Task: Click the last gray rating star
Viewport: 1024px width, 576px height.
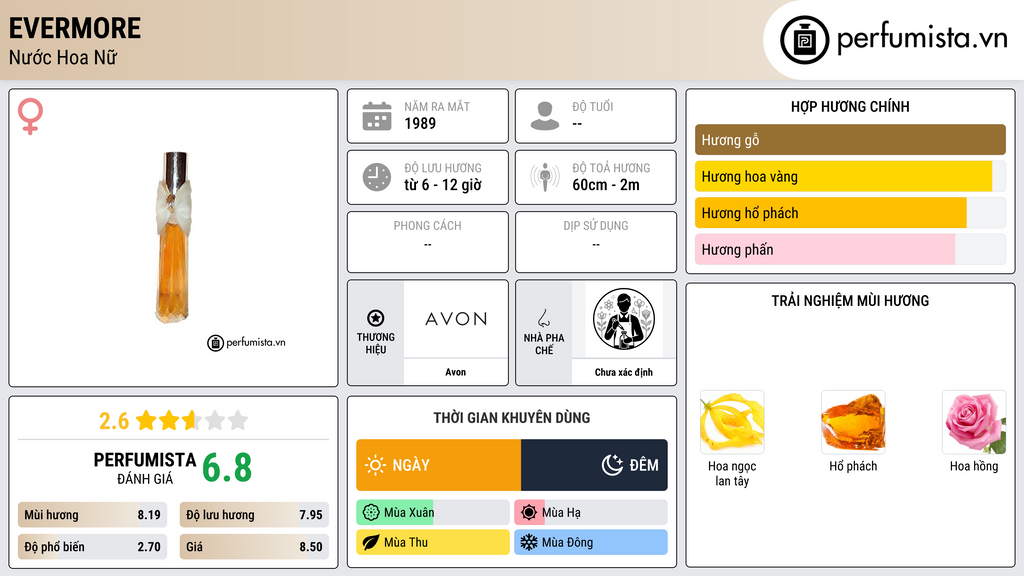Action: click(x=238, y=420)
